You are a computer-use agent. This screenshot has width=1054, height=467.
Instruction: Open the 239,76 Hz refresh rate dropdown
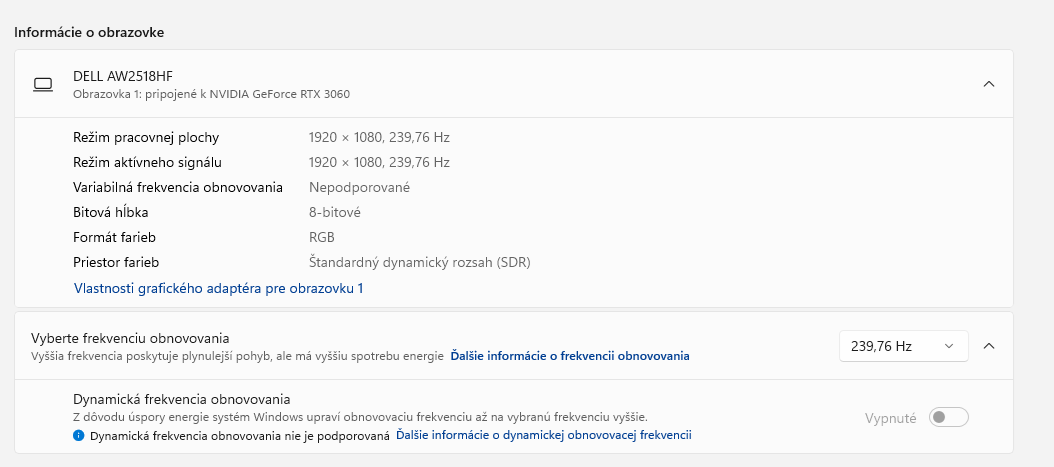[903, 346]
